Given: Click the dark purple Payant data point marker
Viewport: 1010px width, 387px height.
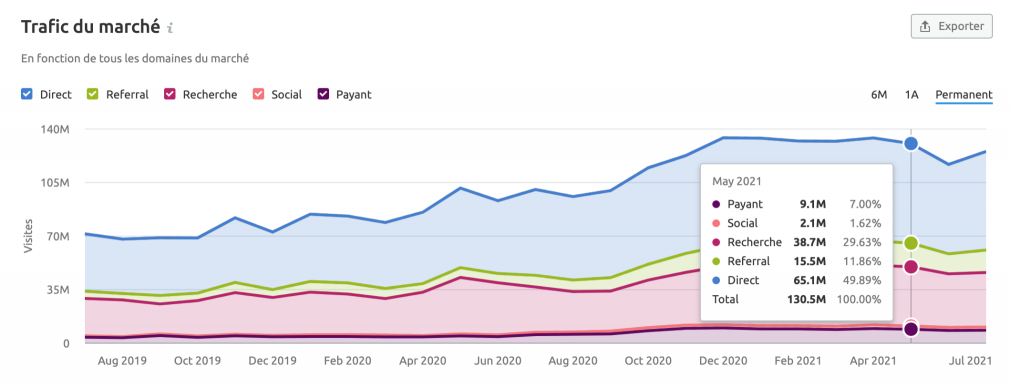Looking at the screenshot, I should tap(911, 329).
